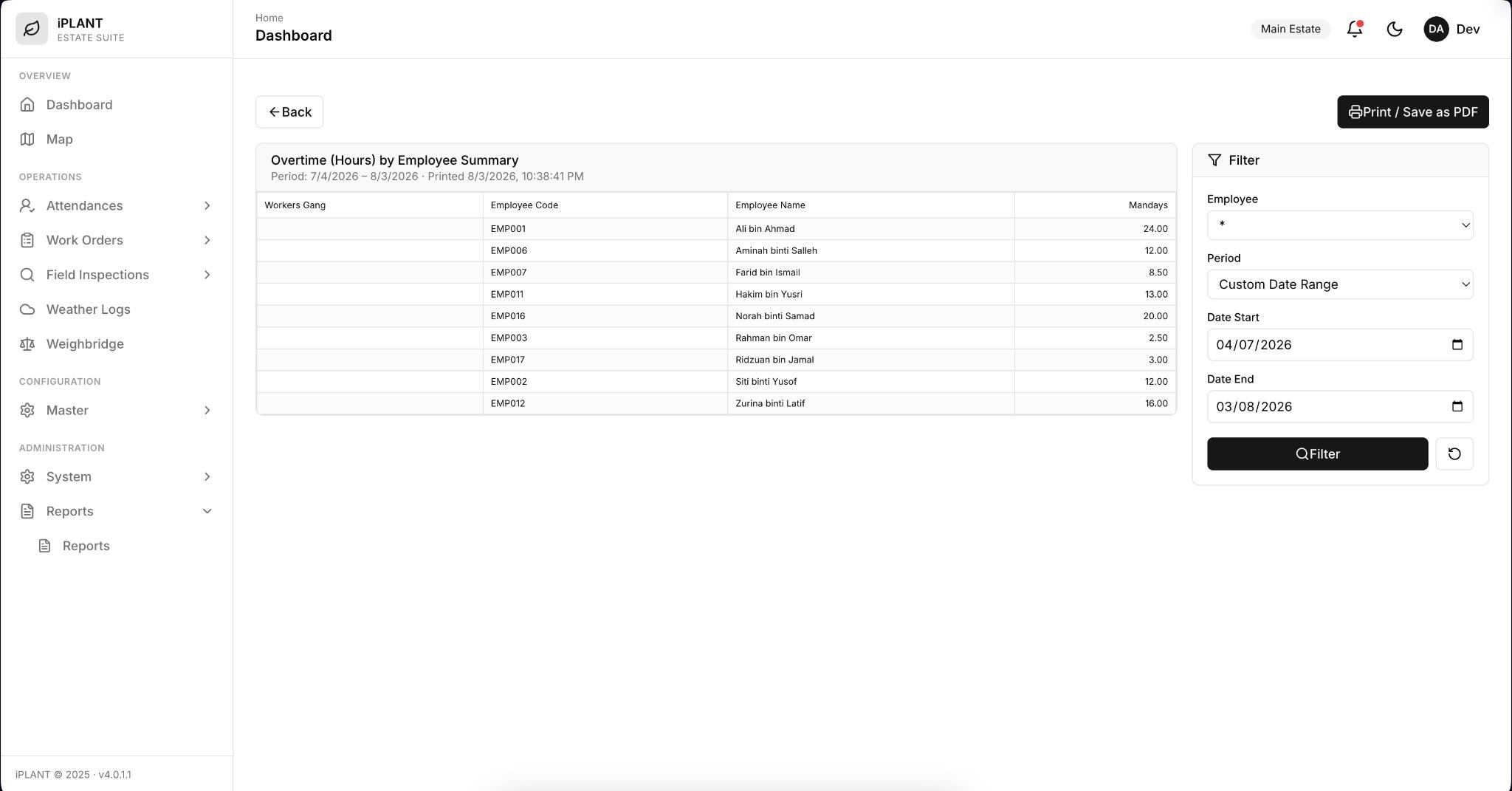1512x791 pixels.
Task: Open the Period dropdown
Action: point(1340,284)
